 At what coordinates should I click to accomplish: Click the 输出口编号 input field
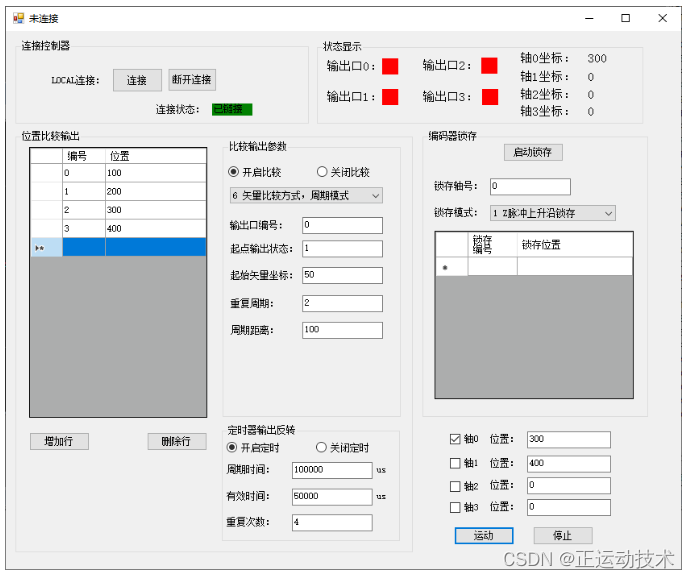(x=342, y=225)
